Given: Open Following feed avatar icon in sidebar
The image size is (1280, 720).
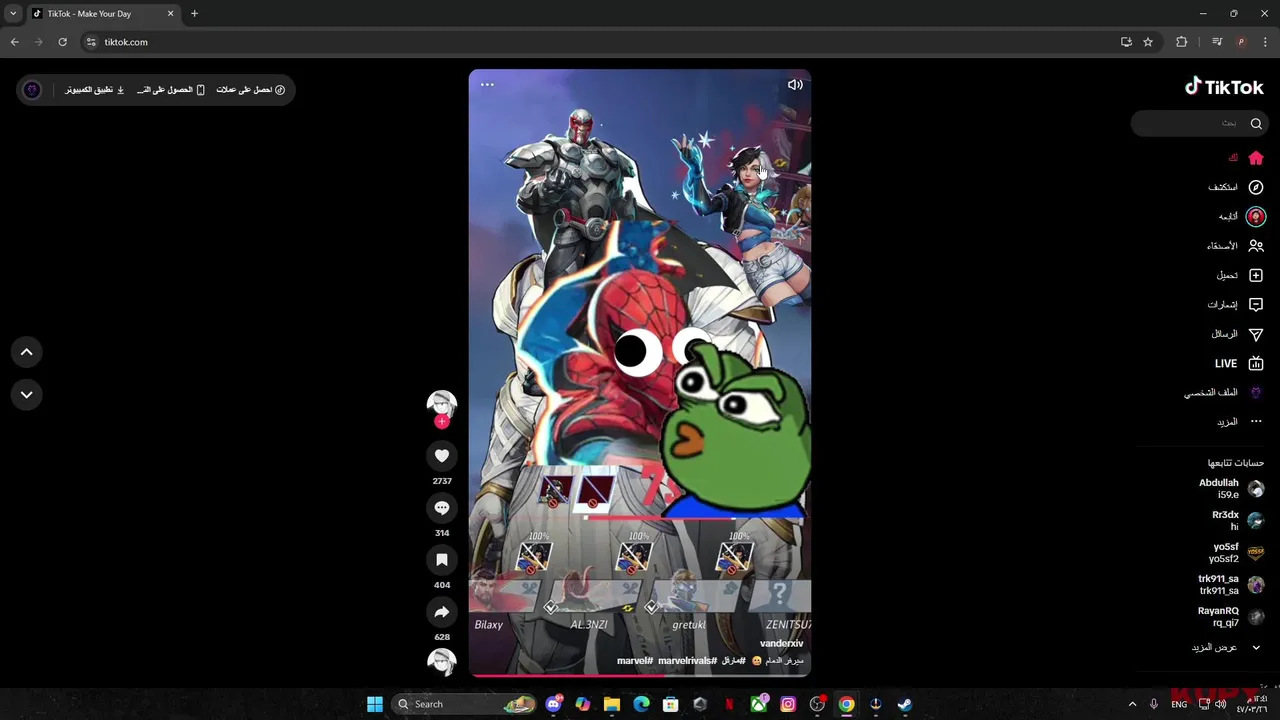Looking at the screenshot, I should [1256, 216].
